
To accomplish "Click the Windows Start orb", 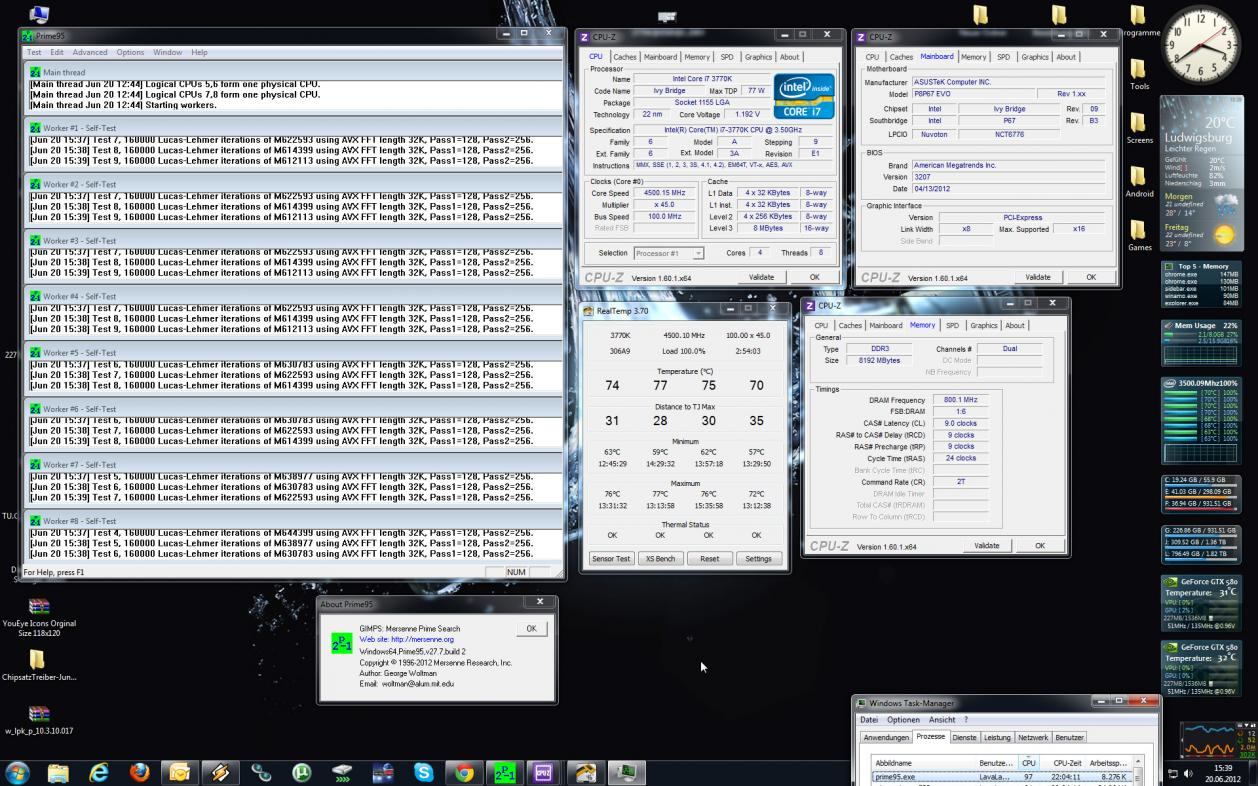I will click(x=17, y=772).
